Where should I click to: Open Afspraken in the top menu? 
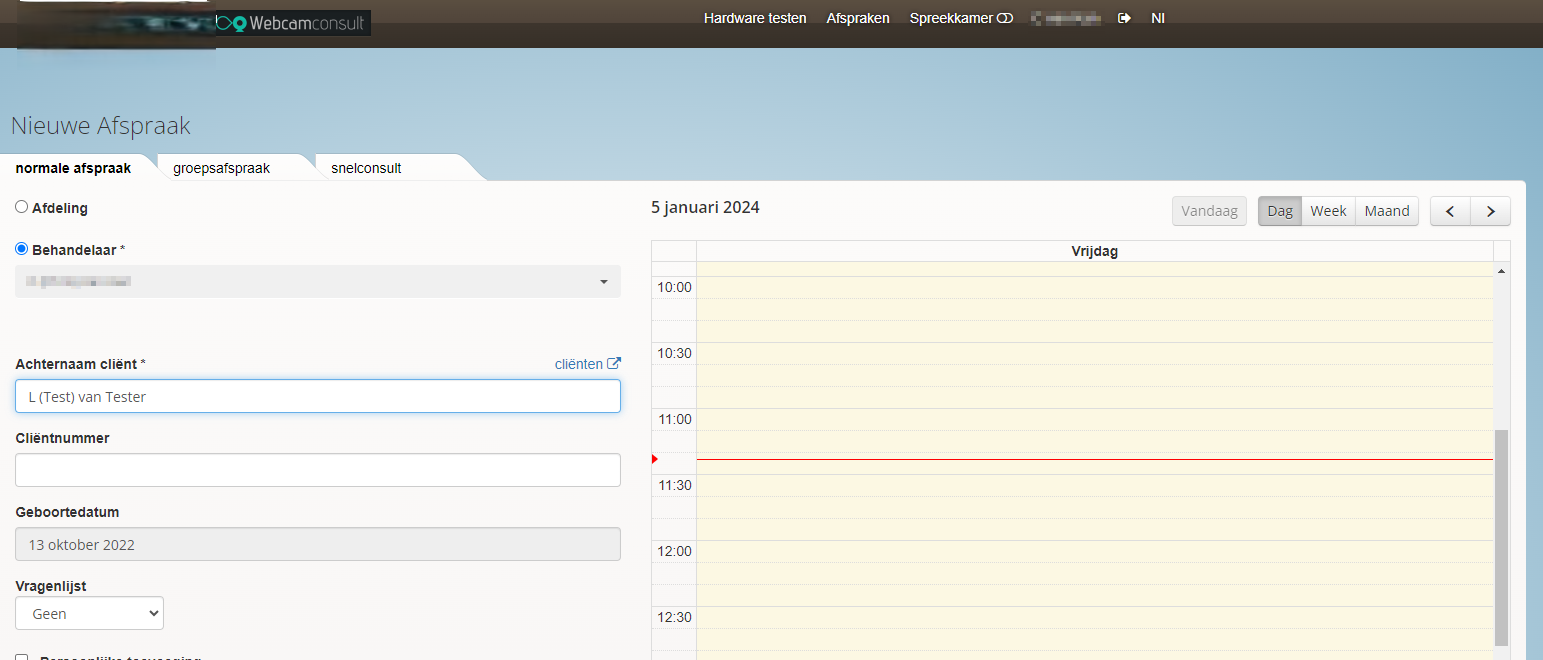tap(858, 18)
